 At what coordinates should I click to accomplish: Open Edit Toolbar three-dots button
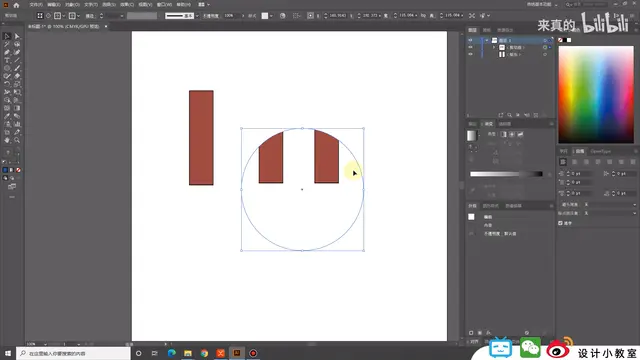coord(12,197)
